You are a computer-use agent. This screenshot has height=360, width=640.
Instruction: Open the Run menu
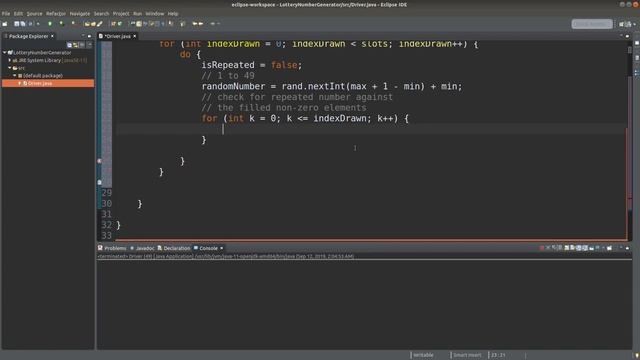pyautogui.click(x=138, y=13)
